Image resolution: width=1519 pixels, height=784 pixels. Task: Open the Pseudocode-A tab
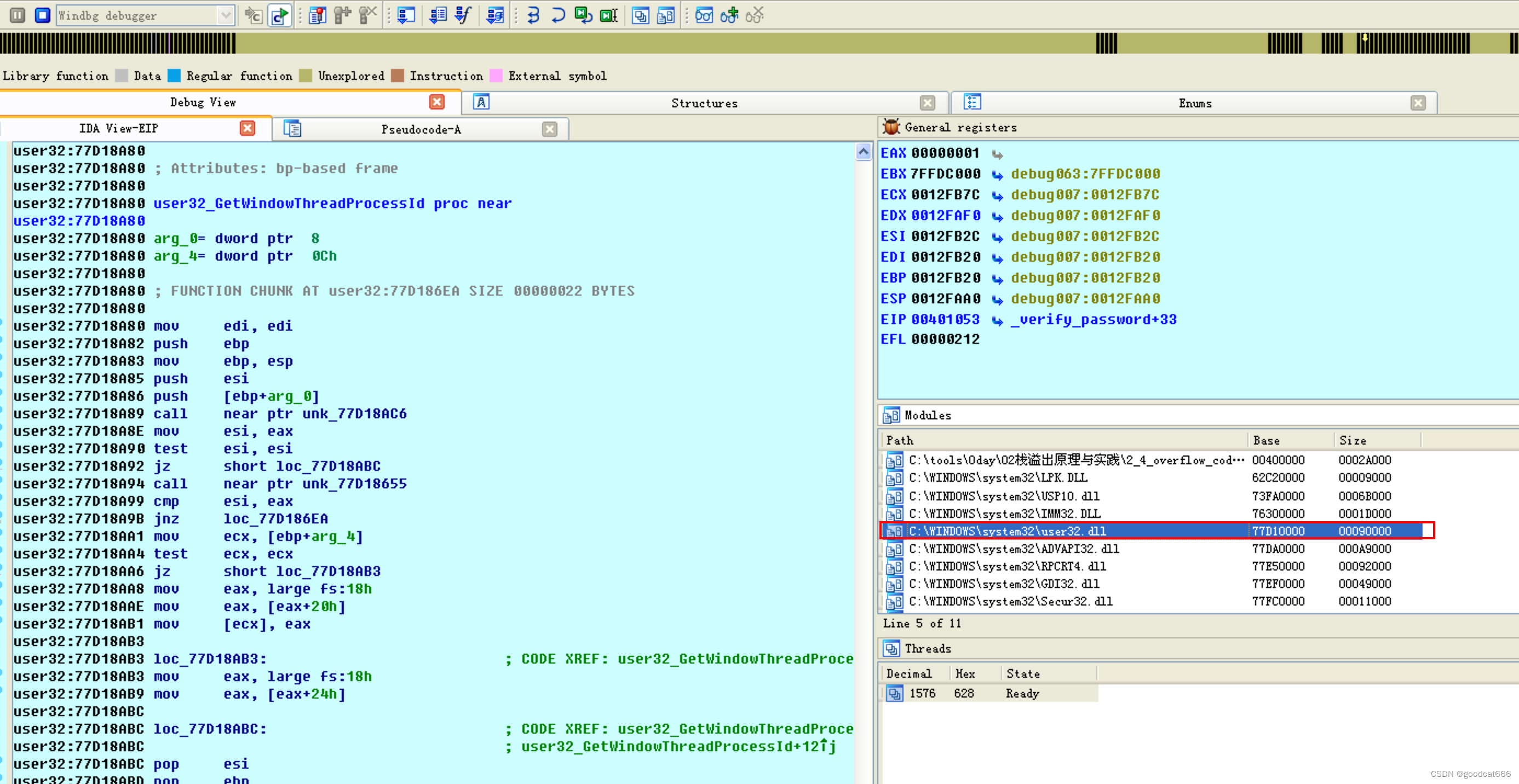tap(421, 129)
